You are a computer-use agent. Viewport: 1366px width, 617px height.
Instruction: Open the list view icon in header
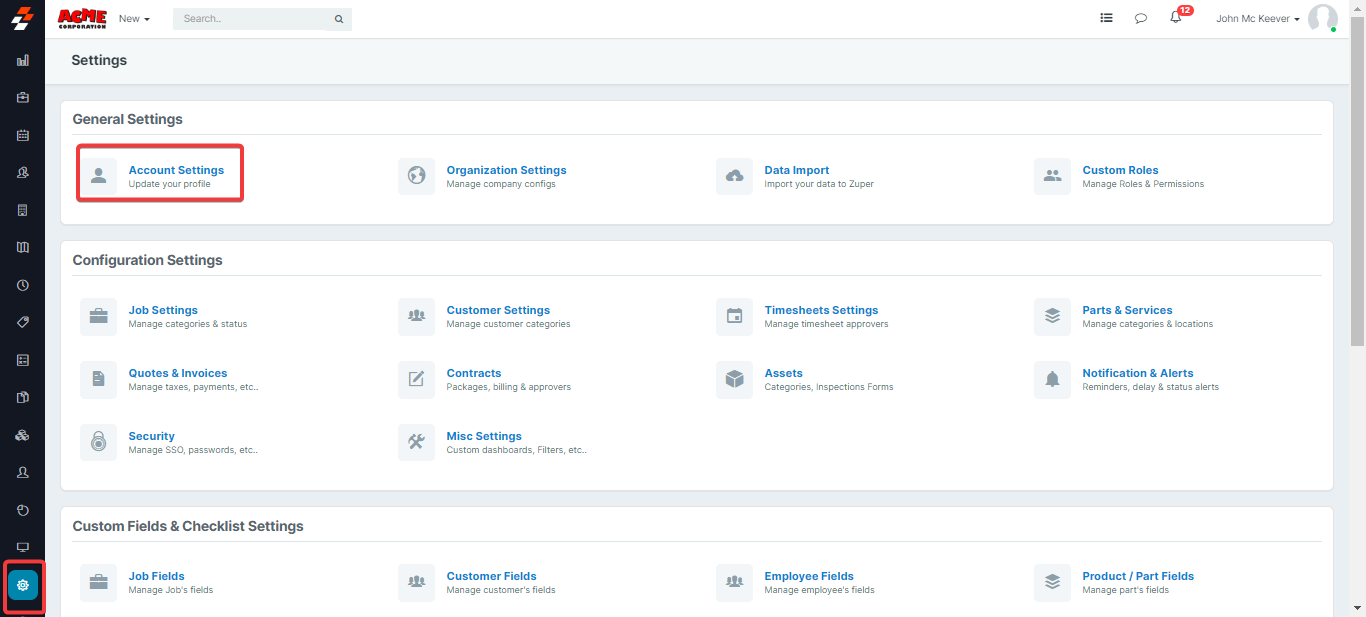(1106, 18)
